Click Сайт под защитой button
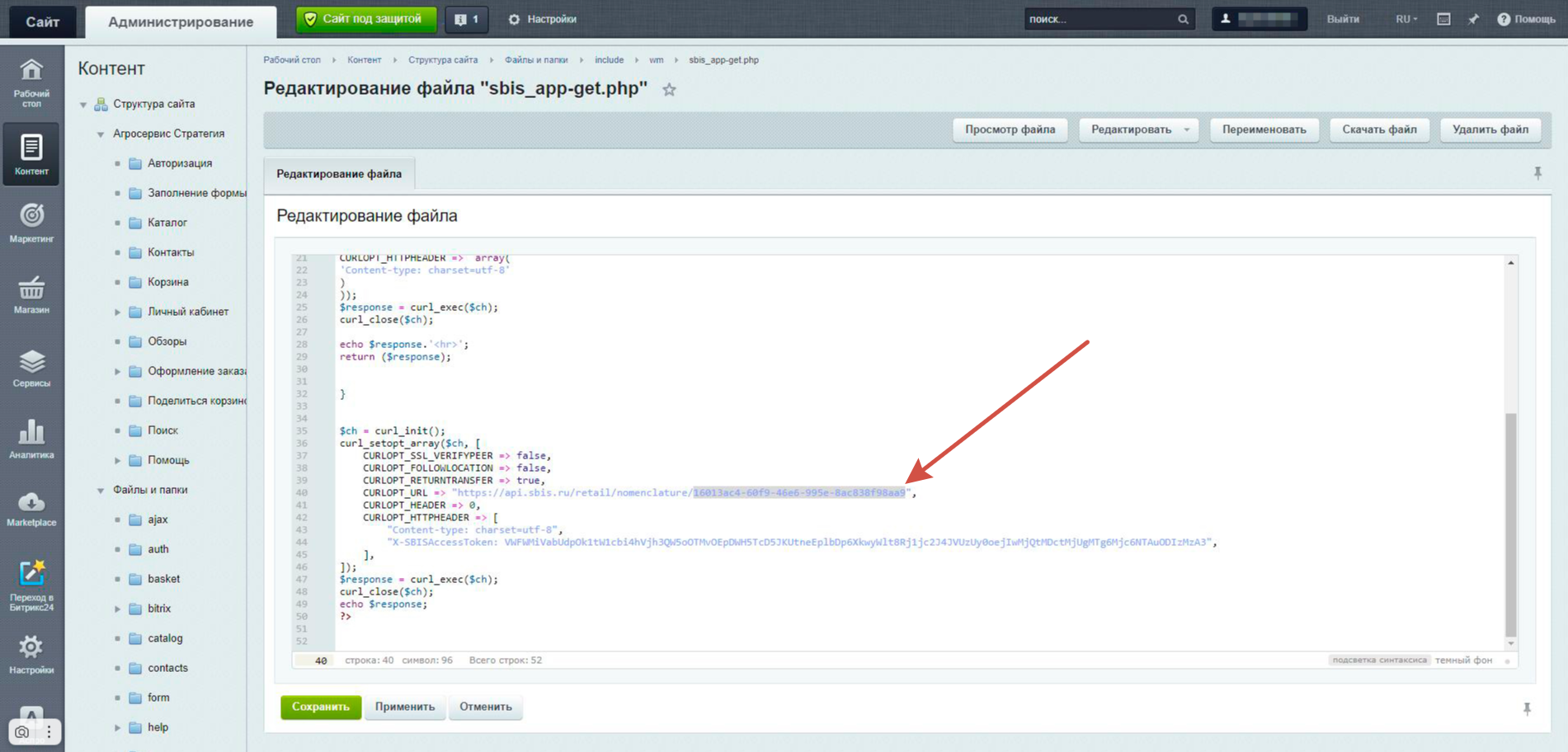 (366, 19)
